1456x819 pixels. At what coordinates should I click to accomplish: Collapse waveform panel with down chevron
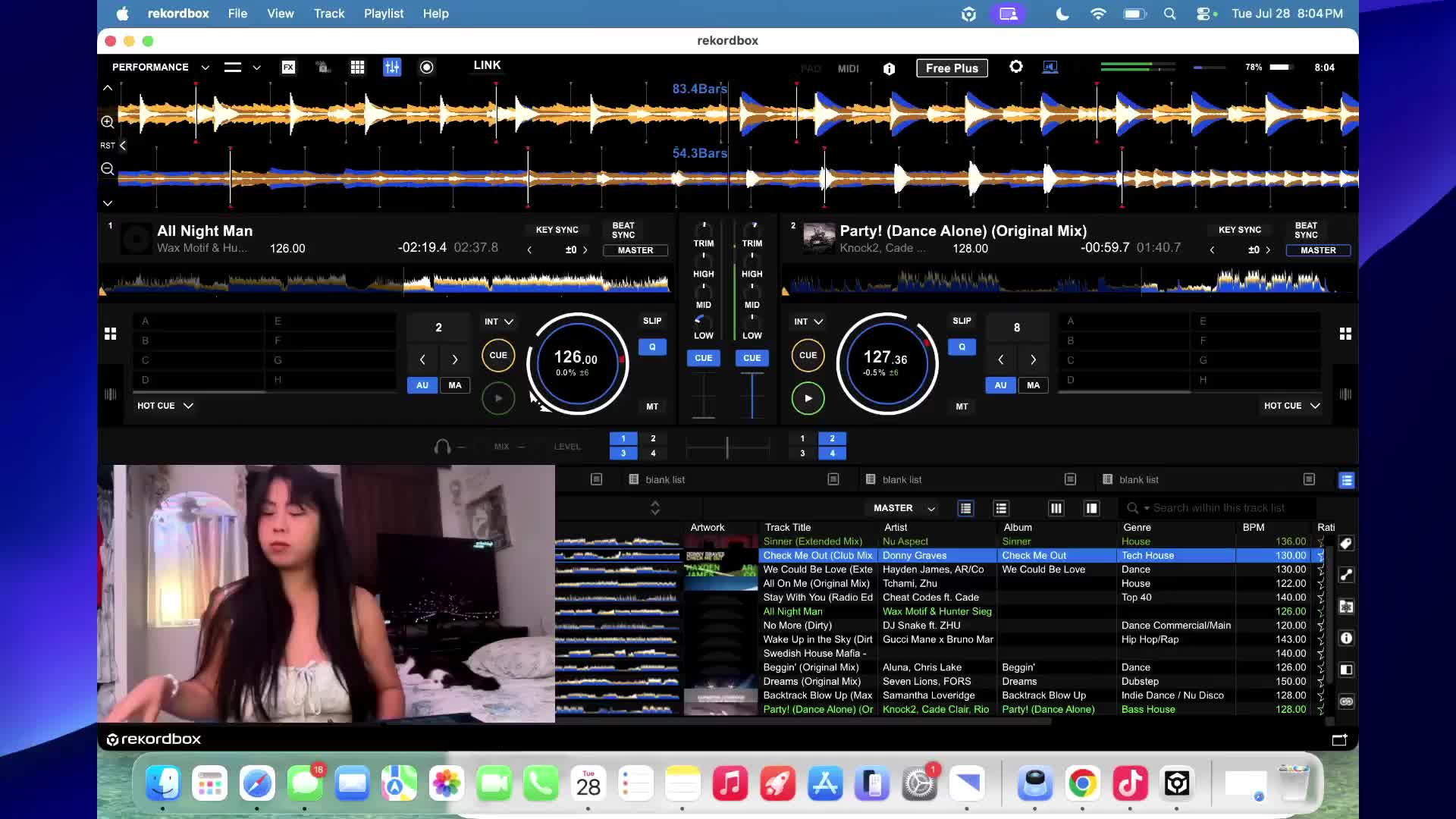[108, 203]
